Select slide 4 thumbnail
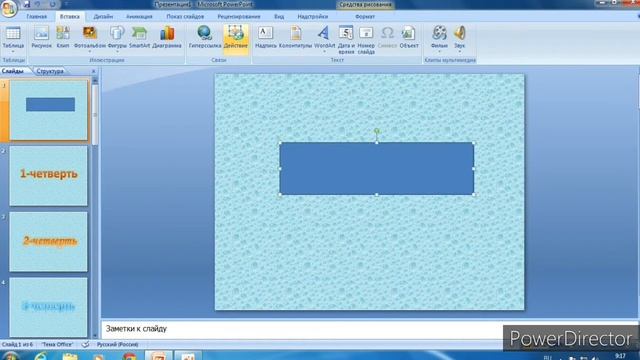The width and height of the screenshot is (640, 360). coord(49,307)
